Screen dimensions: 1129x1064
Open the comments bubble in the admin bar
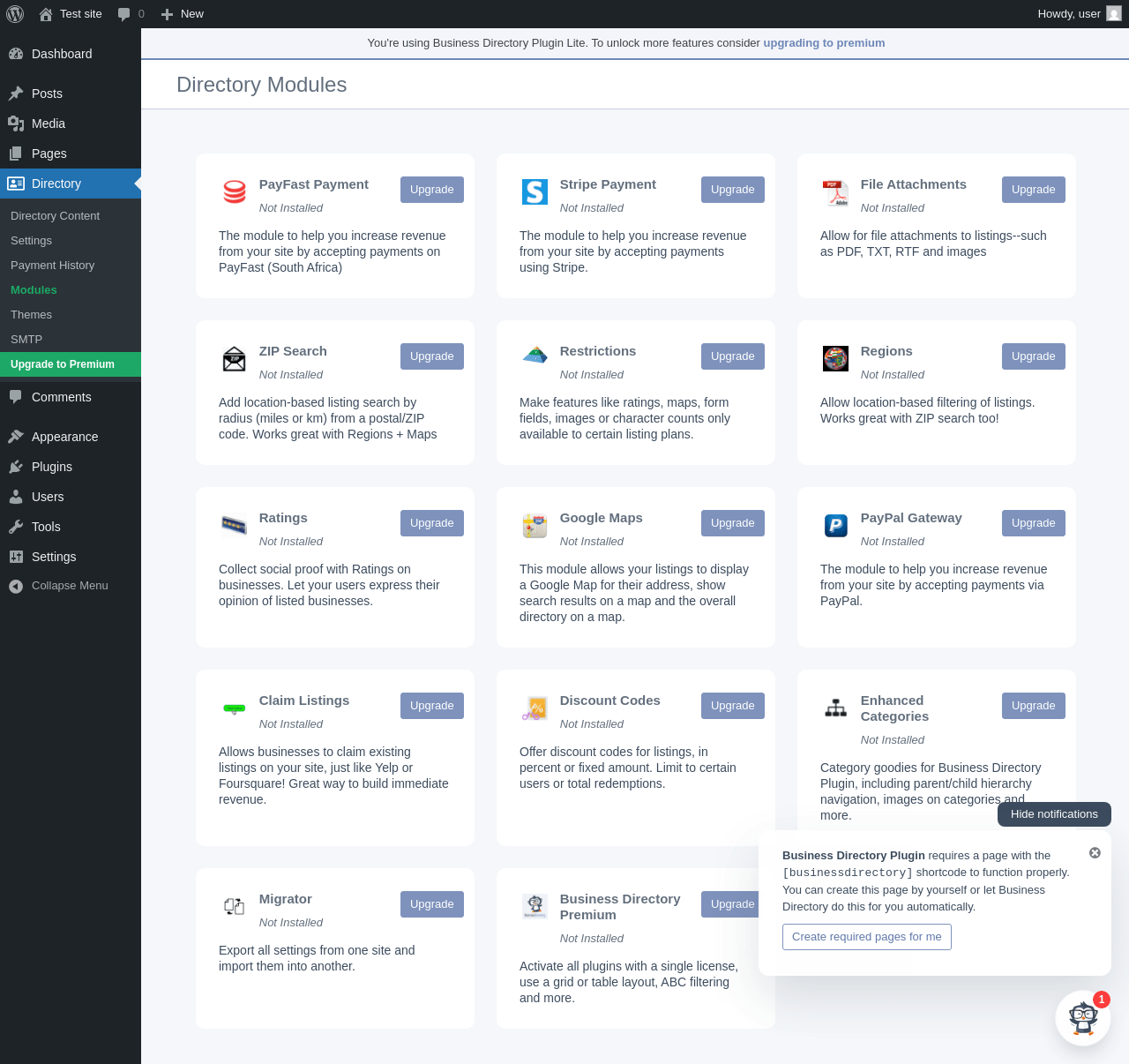(124, 14)
